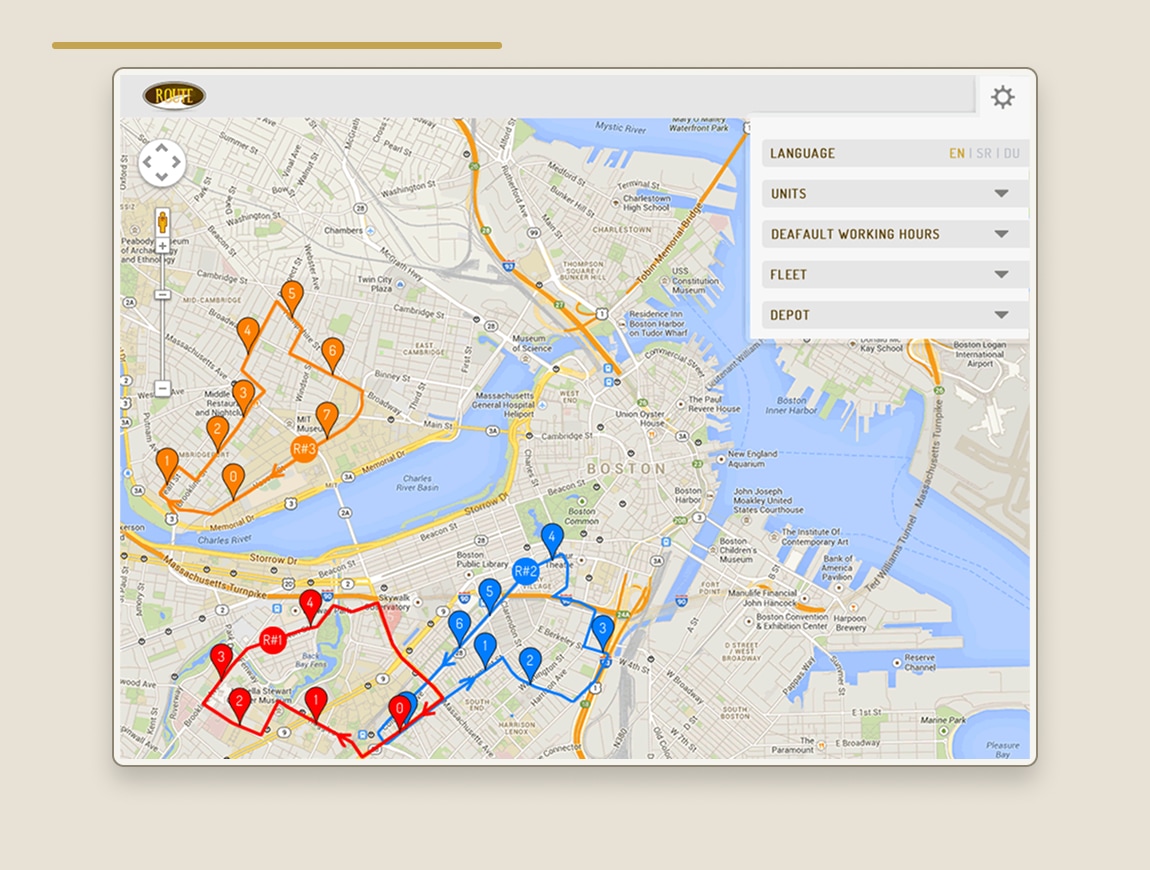The width and height of the screenshot is (1150, 870).
Task: Switch language to EN
Action: [x=956, y=153]
